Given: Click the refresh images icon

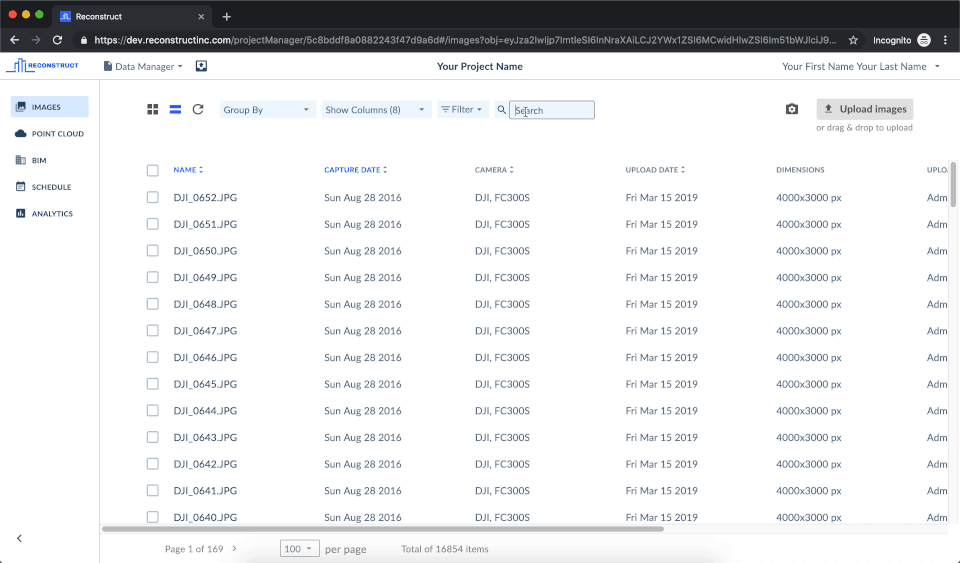Looking at the screenshot, I should [198, 110].
